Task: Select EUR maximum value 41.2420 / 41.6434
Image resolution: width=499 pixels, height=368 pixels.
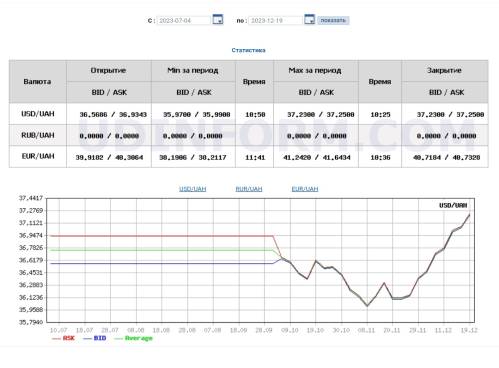Action: 317,157
